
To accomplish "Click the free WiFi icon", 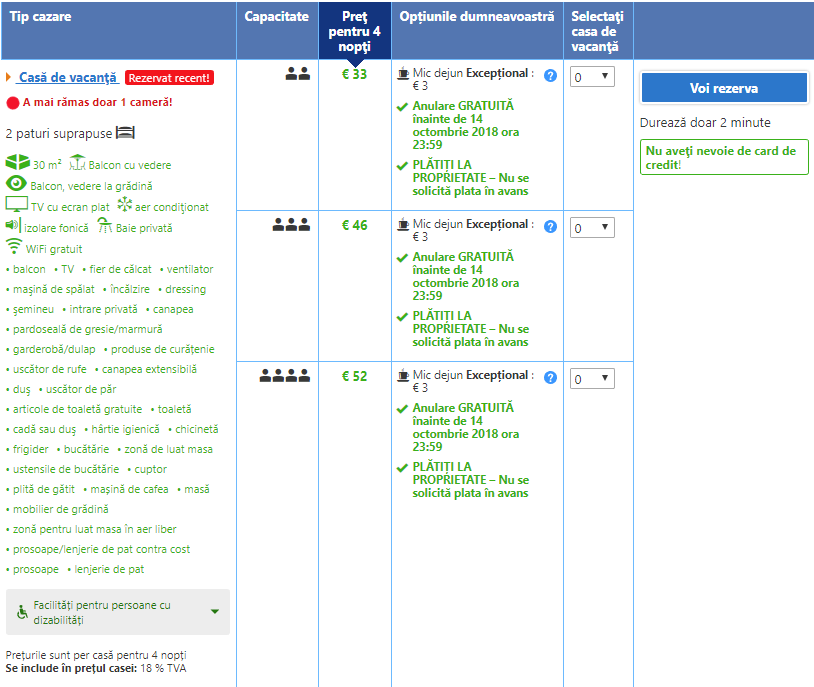I will 14,247.
